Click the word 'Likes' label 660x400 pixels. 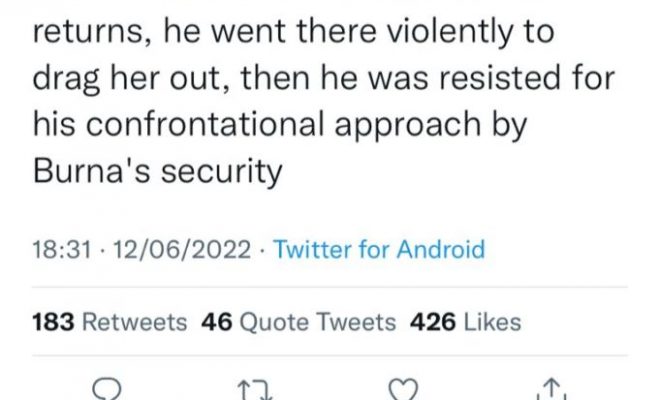click(x=493, y=322)
